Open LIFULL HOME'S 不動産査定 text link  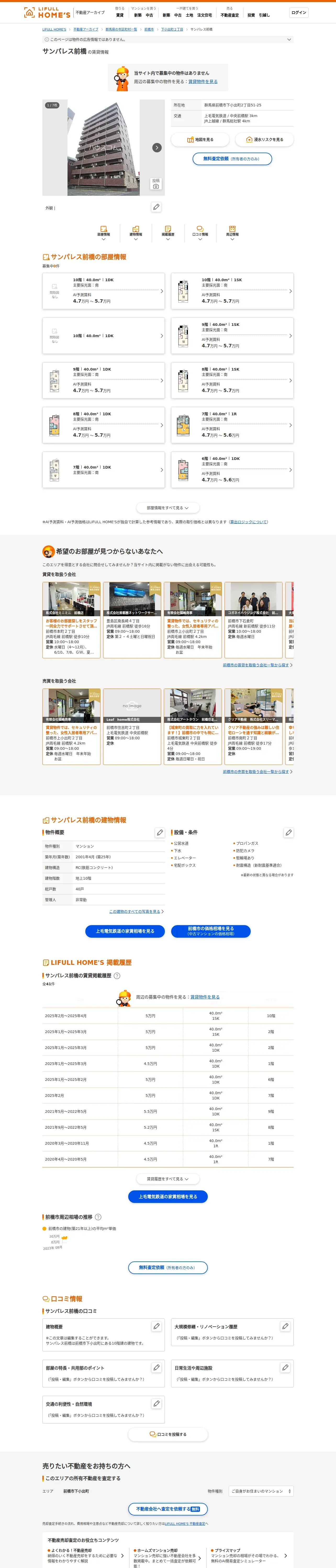(185, 1524)
